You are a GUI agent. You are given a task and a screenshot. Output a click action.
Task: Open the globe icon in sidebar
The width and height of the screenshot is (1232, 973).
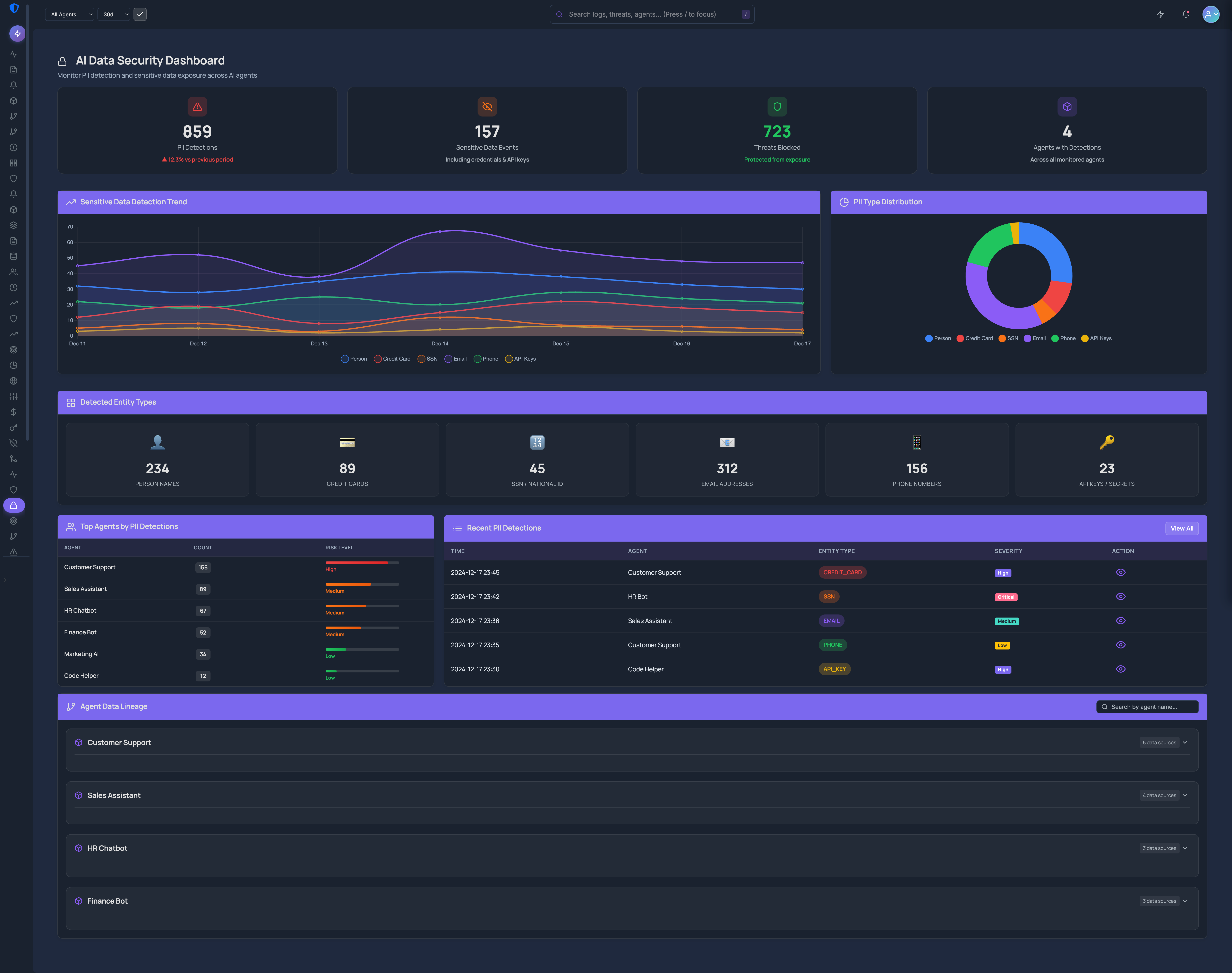tap(14, 381)
